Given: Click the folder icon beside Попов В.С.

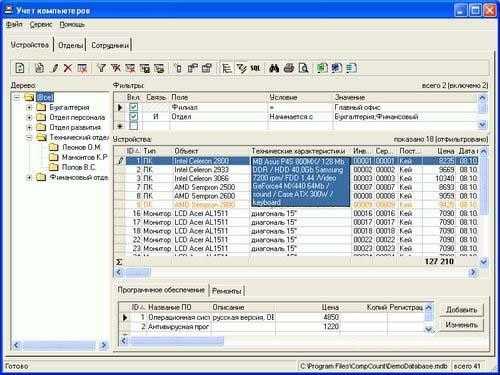Looking at the screenshot, I should click(x=54, y=167).
